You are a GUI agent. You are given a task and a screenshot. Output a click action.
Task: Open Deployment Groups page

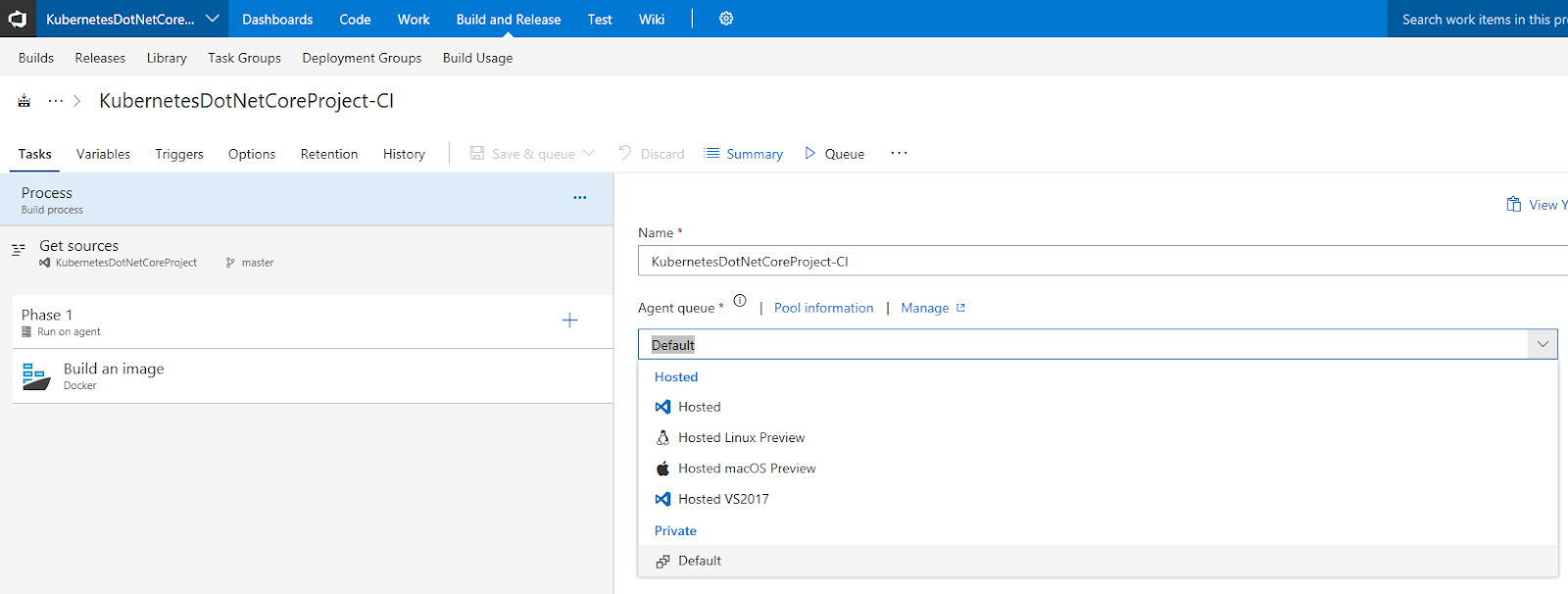362,58
